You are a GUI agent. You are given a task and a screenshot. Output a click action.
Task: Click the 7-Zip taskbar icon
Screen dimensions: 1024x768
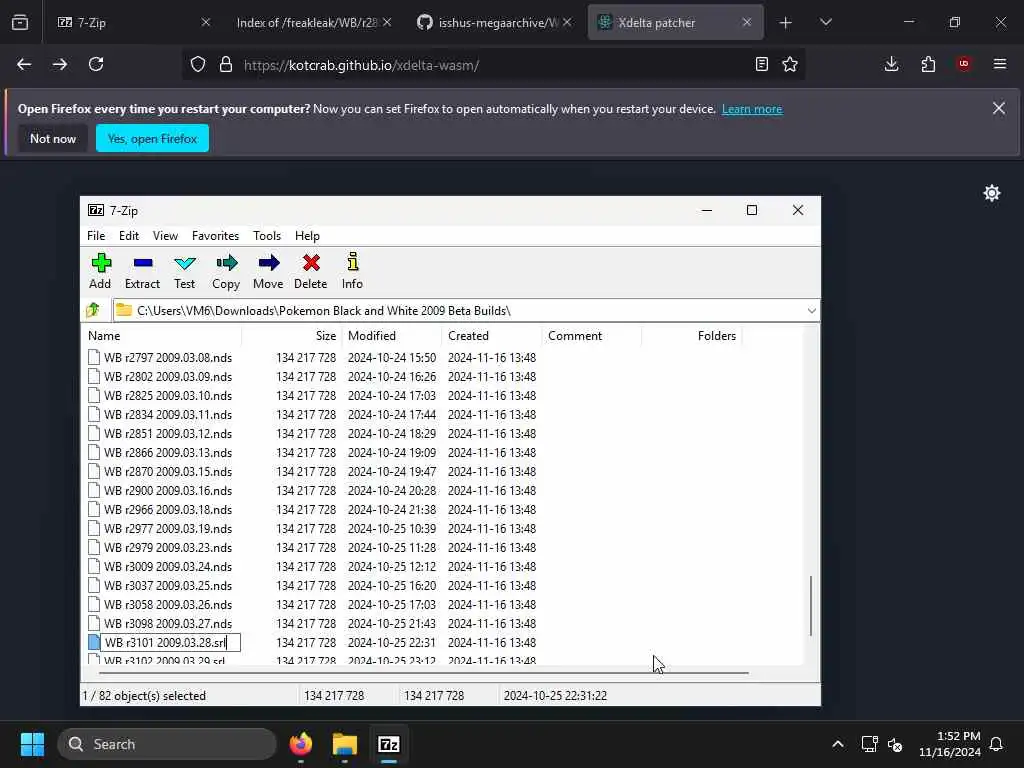click(x=389, y=744)
